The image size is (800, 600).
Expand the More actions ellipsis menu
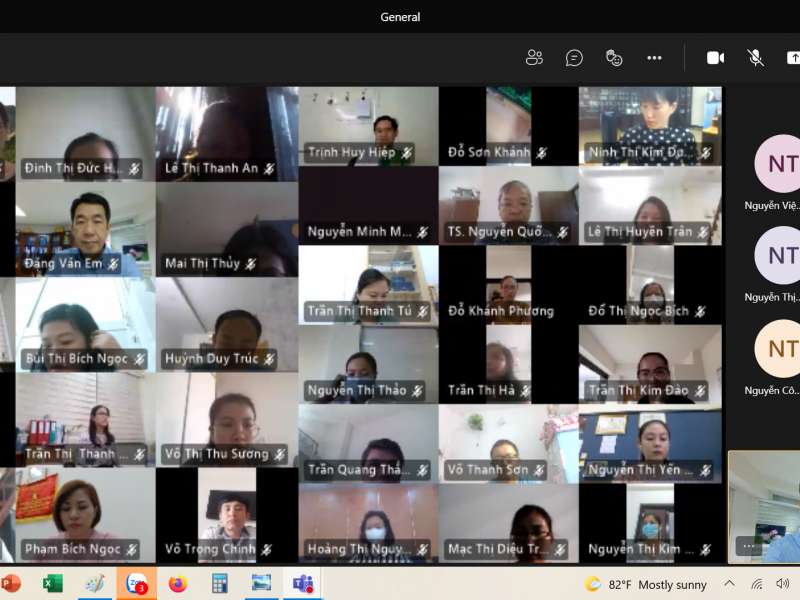pos(654,58)
